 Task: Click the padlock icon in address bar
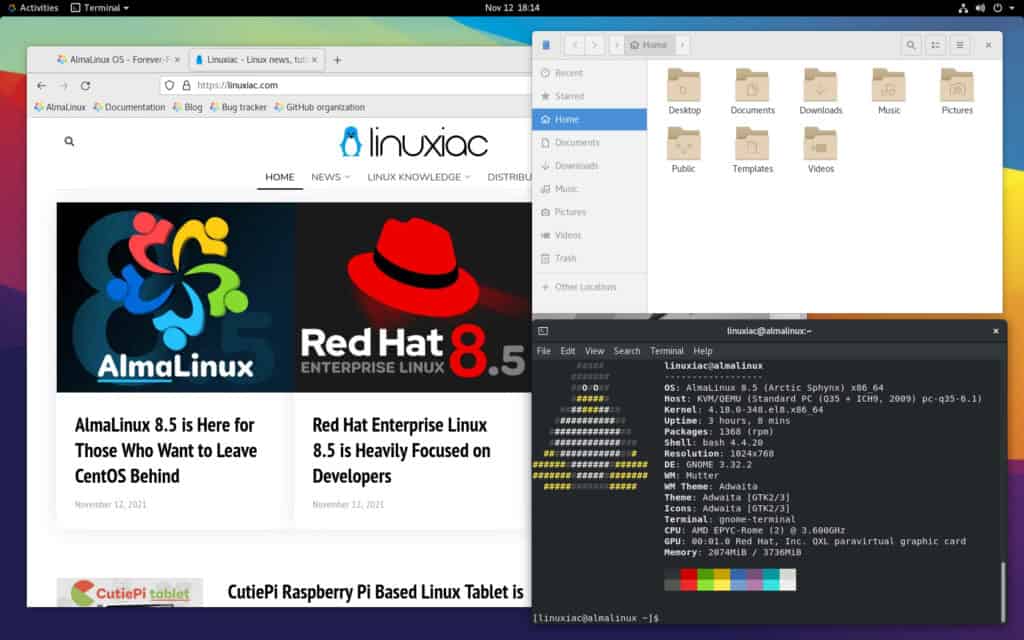[x=186, y=86]
